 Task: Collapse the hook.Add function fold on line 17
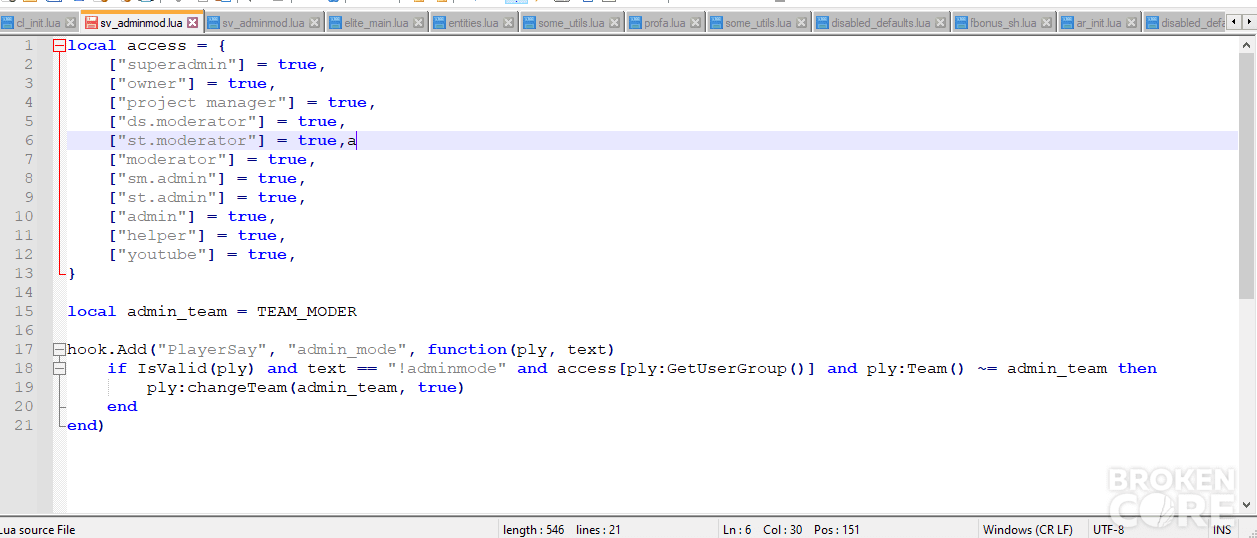pos(59,349)
